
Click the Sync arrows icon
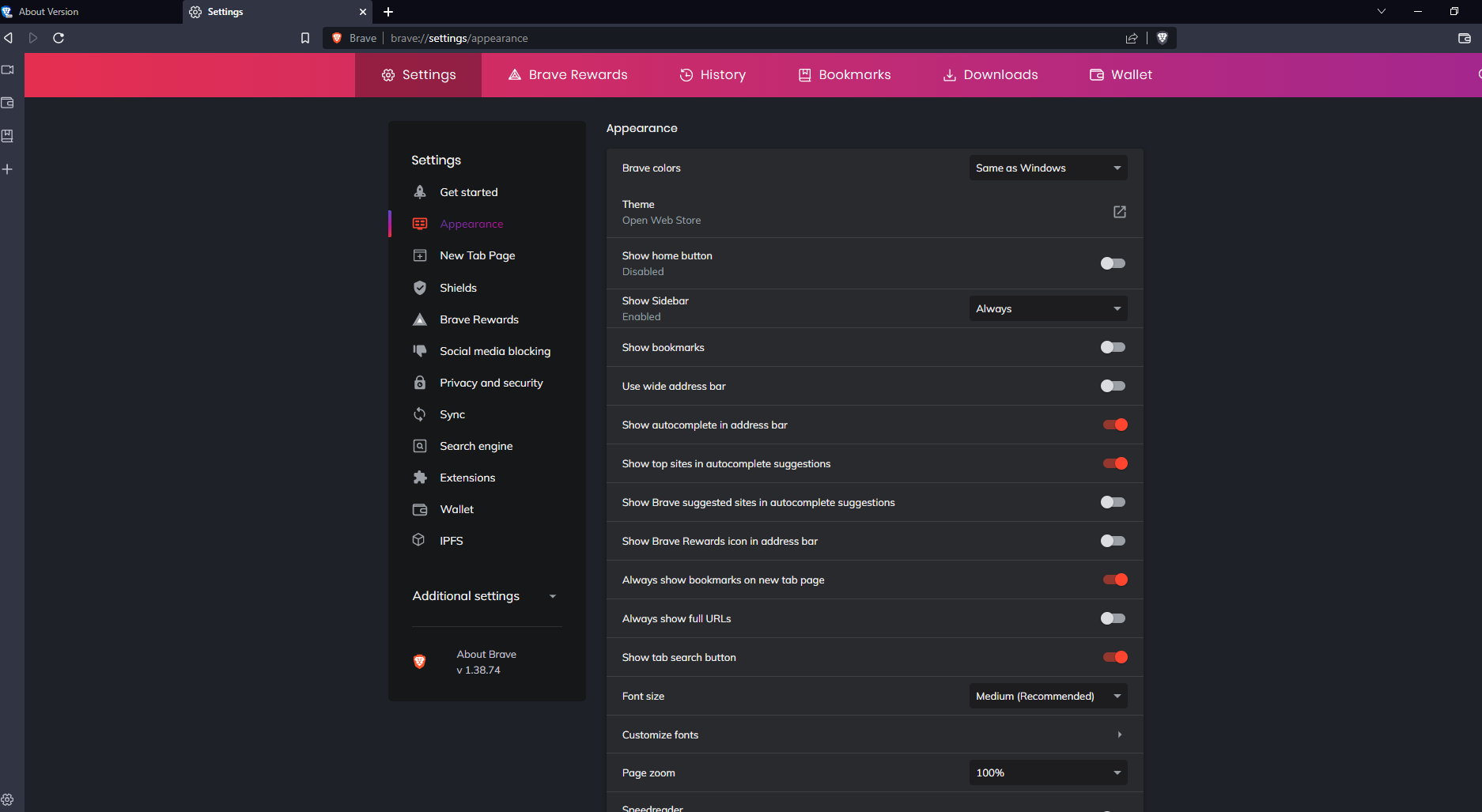point(420,414)
